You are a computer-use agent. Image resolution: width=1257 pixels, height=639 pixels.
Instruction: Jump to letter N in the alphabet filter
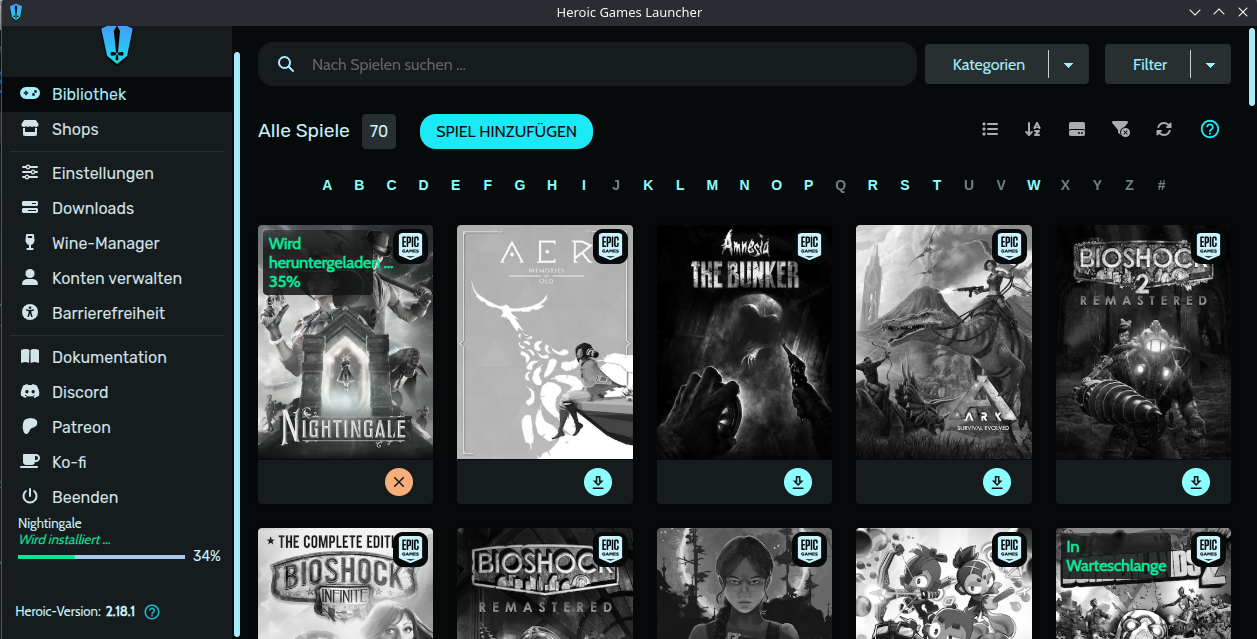[744, 185]
